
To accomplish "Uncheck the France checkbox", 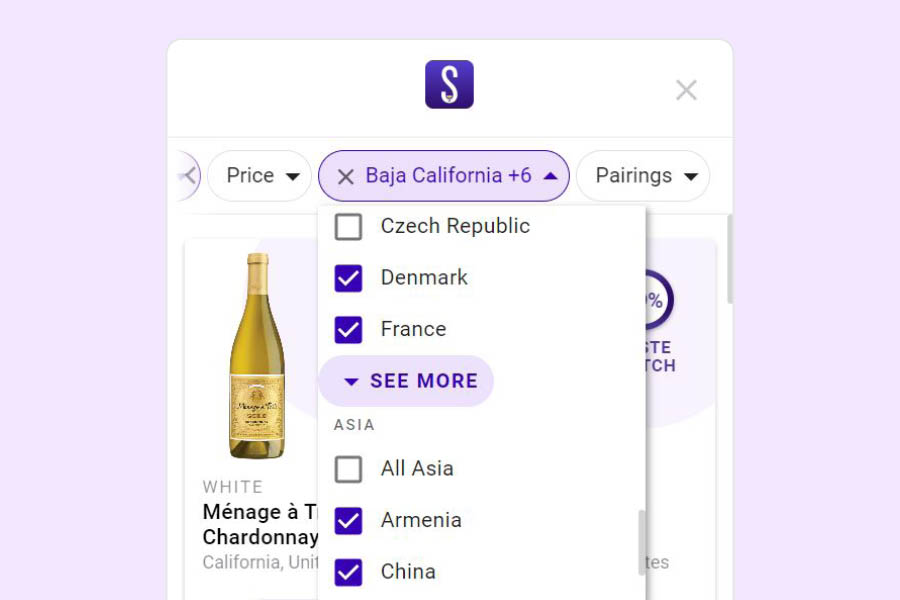I will point(348,330).
